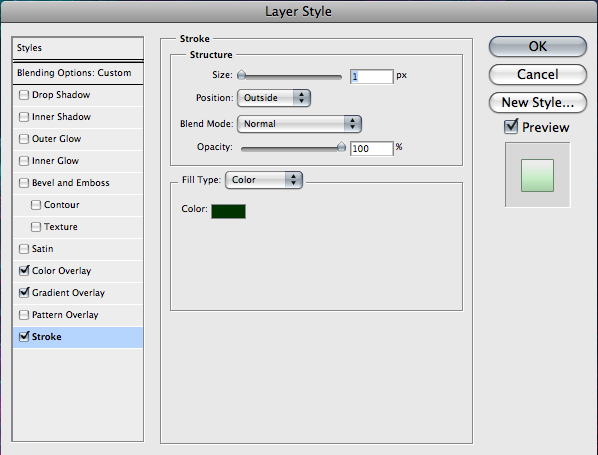Open Pattern Overlay settings label
The height and width of the screenshot is (455, 598).
pos(65,315)
